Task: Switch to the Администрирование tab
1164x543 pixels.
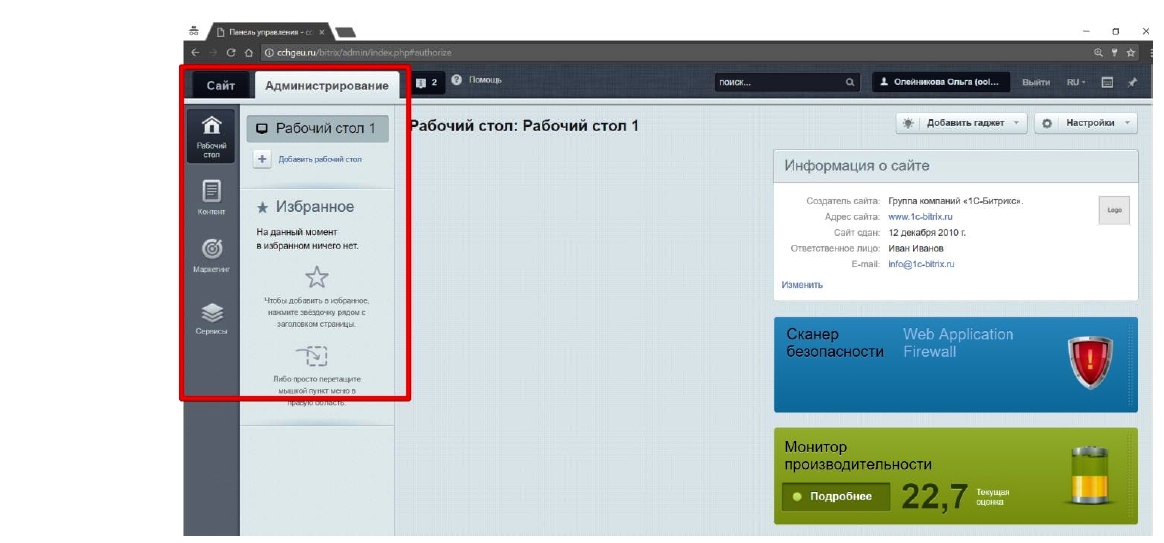Action: [327, 86]
